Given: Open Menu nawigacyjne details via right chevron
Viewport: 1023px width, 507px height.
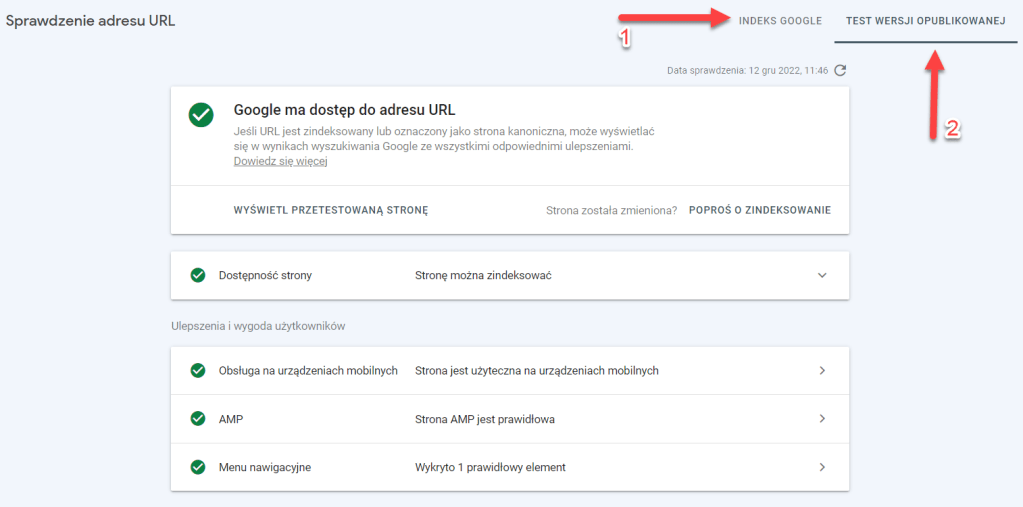Looking at the screenshot, I should point(822,467).
